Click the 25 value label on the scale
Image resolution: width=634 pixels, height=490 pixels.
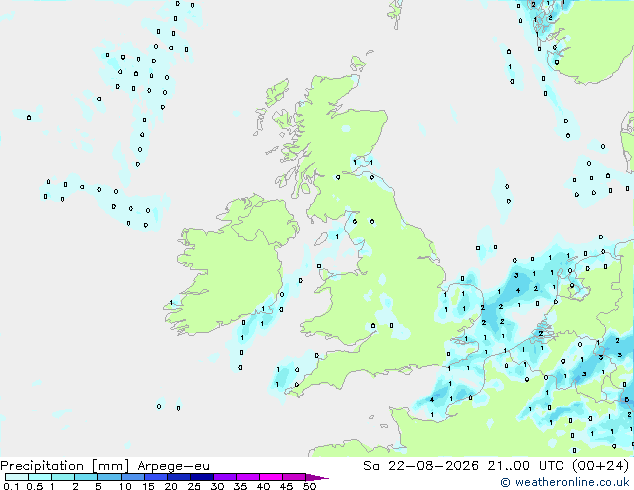(194, 486)
